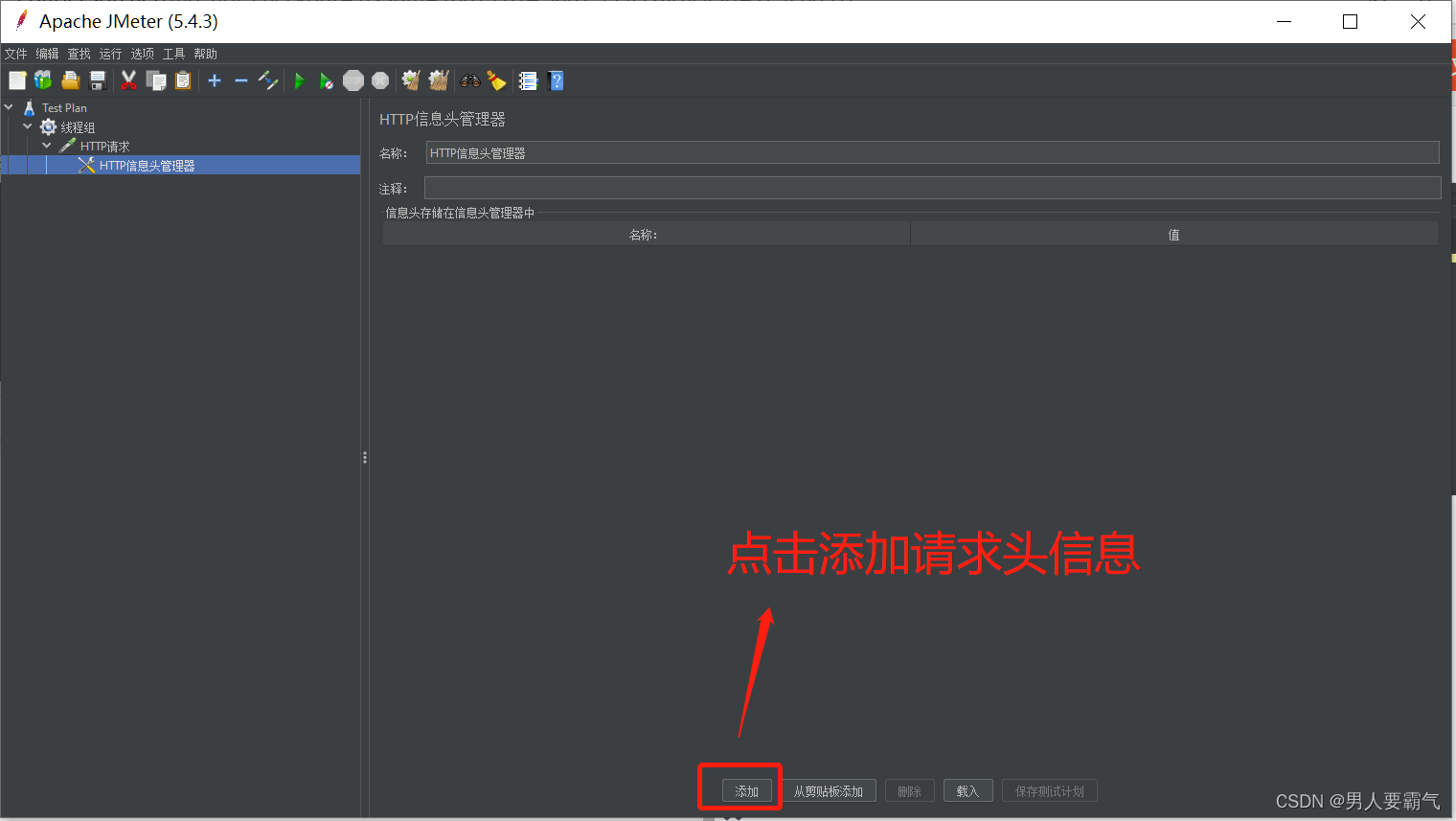Select 线程组 in the tree

[x=78, y=127]
